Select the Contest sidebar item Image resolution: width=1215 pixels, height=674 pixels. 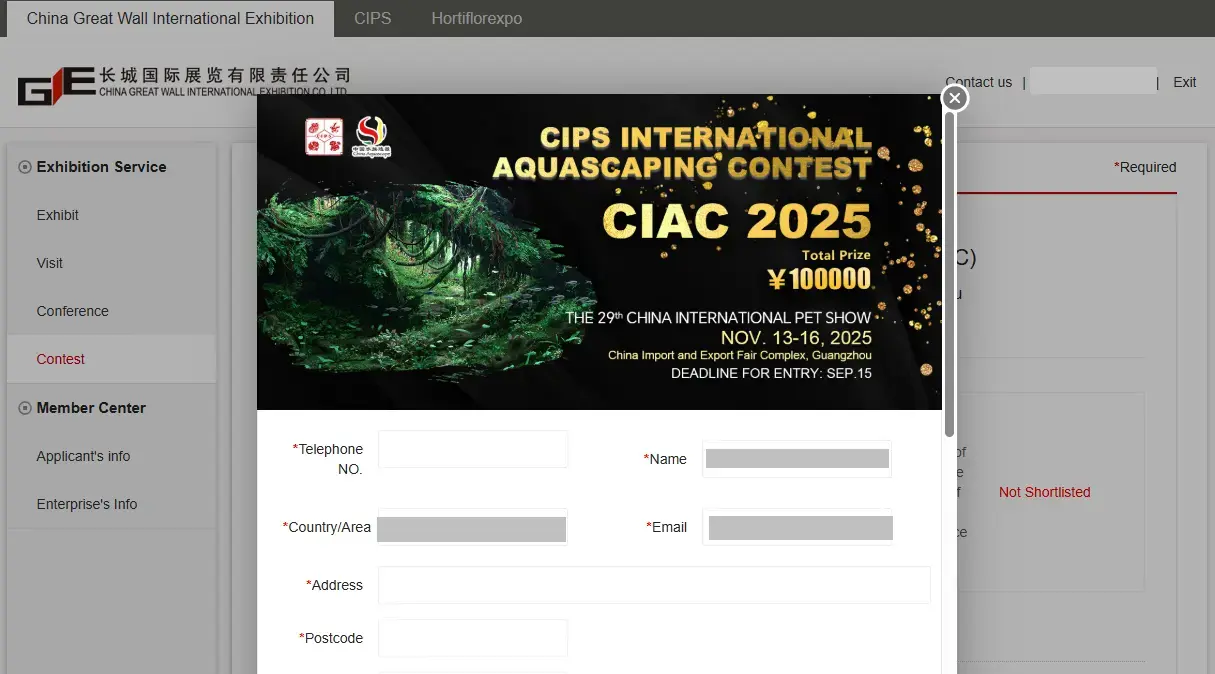tap(61, 359)
